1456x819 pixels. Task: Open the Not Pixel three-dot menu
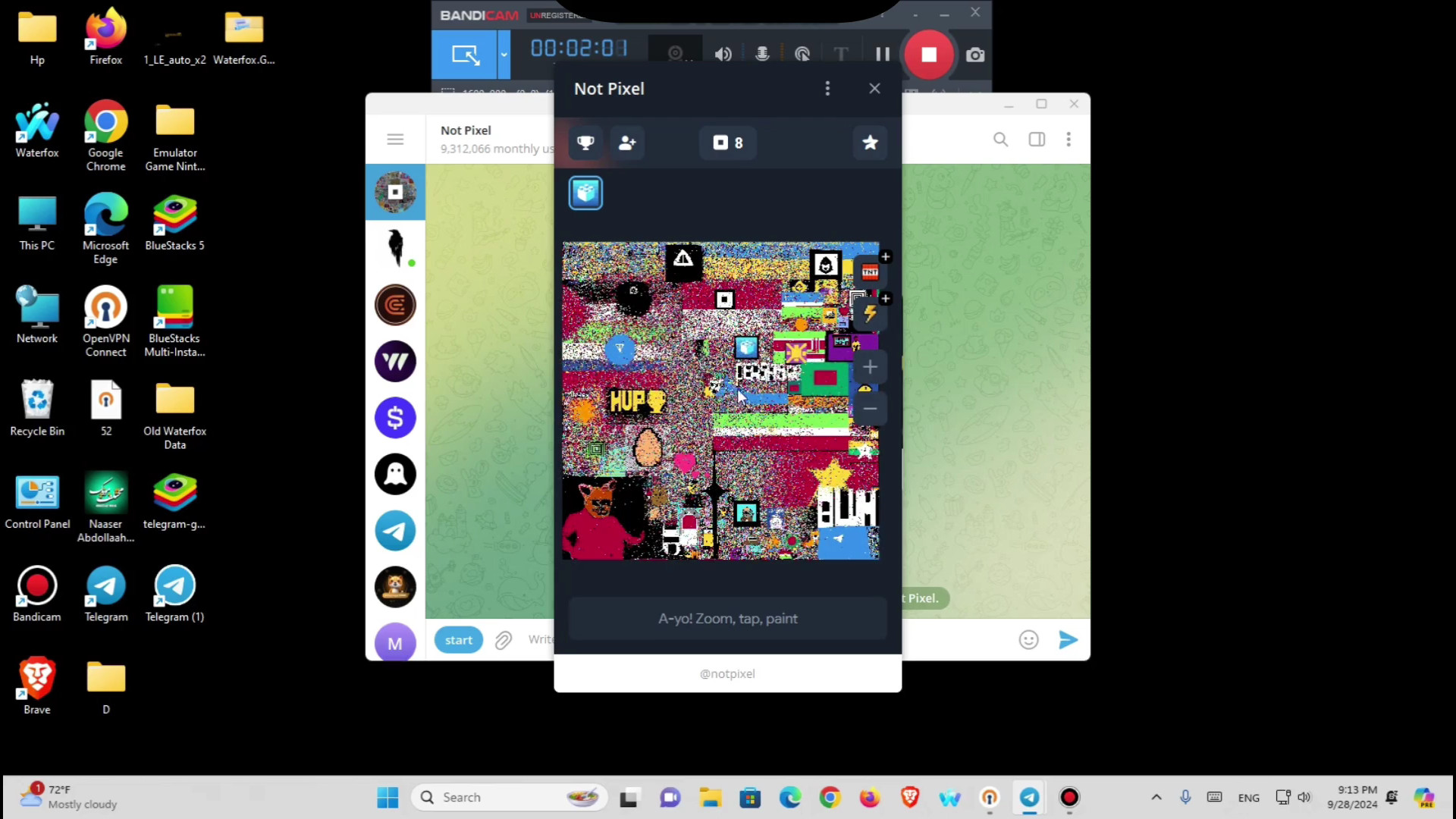[x=827, y=89]
